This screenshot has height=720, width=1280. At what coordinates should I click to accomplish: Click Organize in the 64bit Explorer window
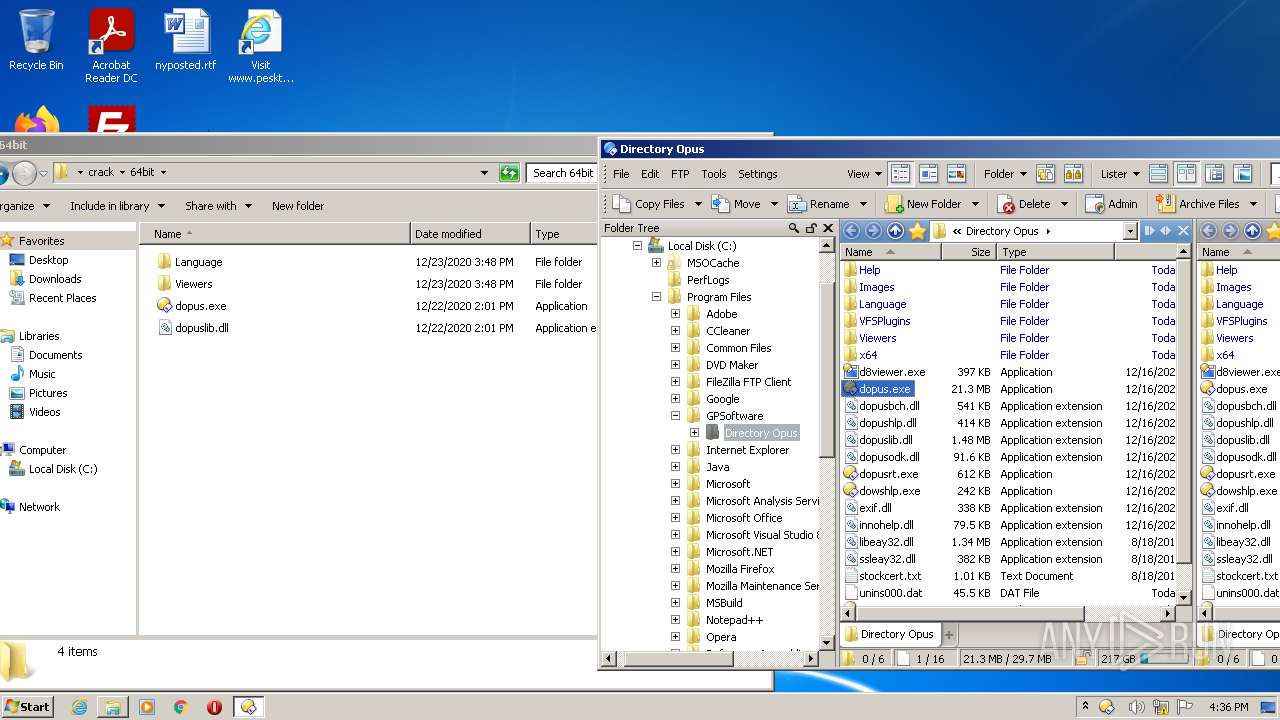24,206
